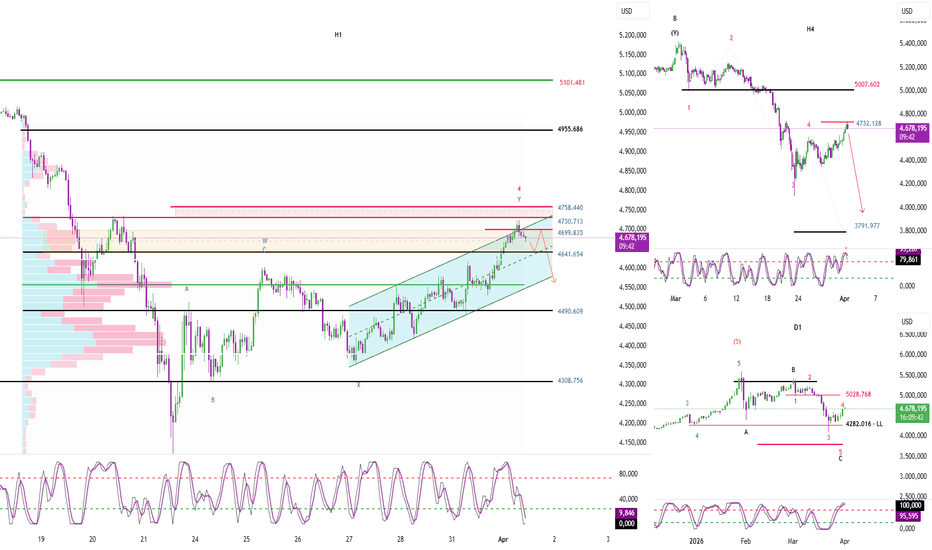932x550 pixels.
Task: Click the D1 timeframe text label
Action: 798,328
